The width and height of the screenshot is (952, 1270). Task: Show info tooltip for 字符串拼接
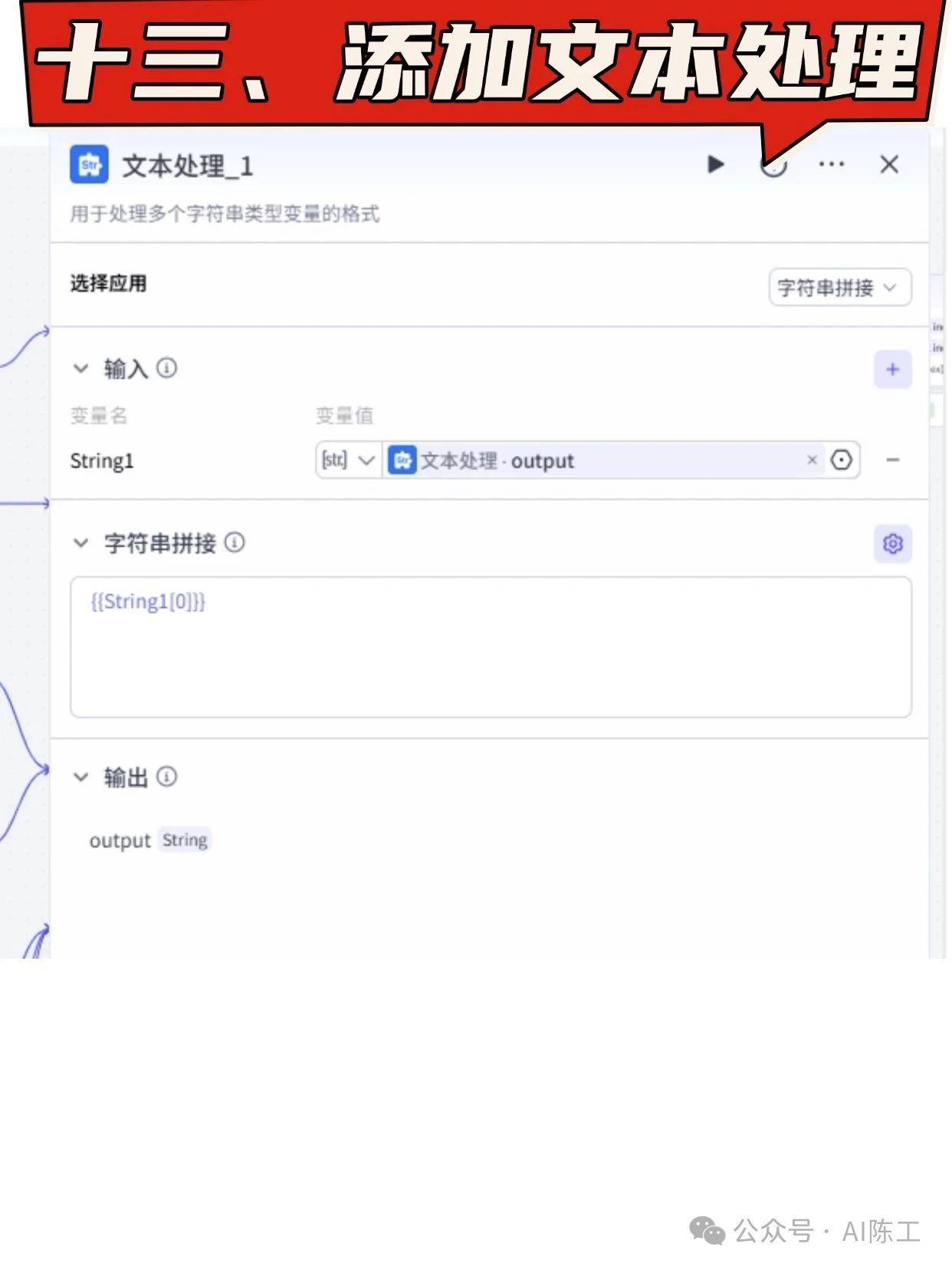pyautogui.click(x=235, y=542)
